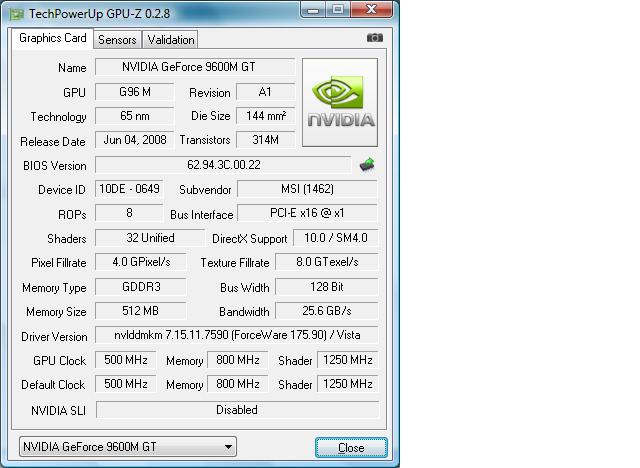Click the Bandwidth field 25.6 GB/s
Image resolution: width=640 pixels, height=468 pixels.
click(327, 311)
